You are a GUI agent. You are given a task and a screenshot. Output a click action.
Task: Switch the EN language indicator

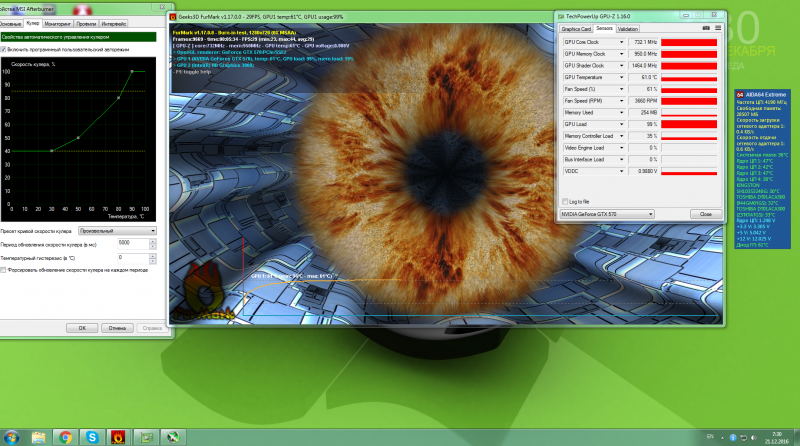tap(710, 437)
